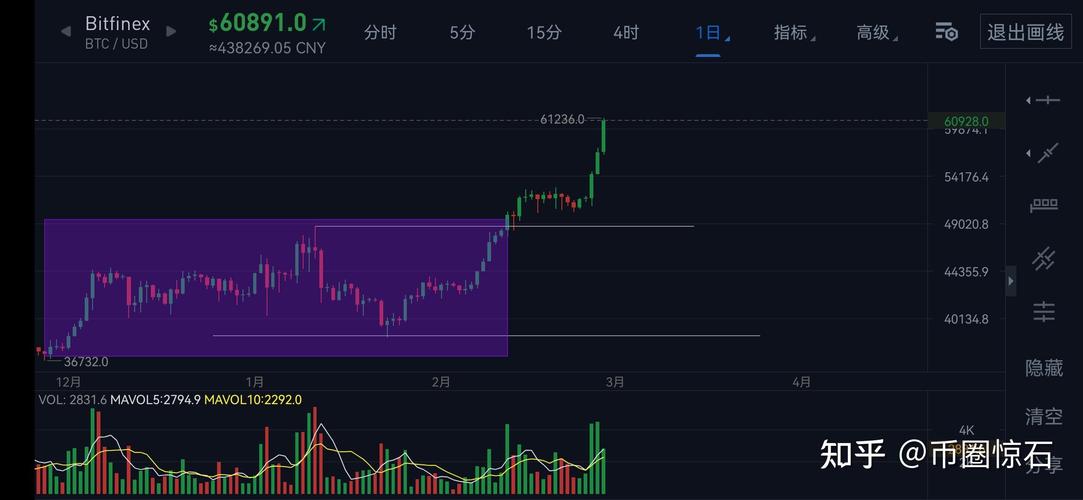Image resolution: width=1083 pixels, height=500 pixels.
Task: Expand the 1日 interval dropdown
Action: [x=710, y=33]
